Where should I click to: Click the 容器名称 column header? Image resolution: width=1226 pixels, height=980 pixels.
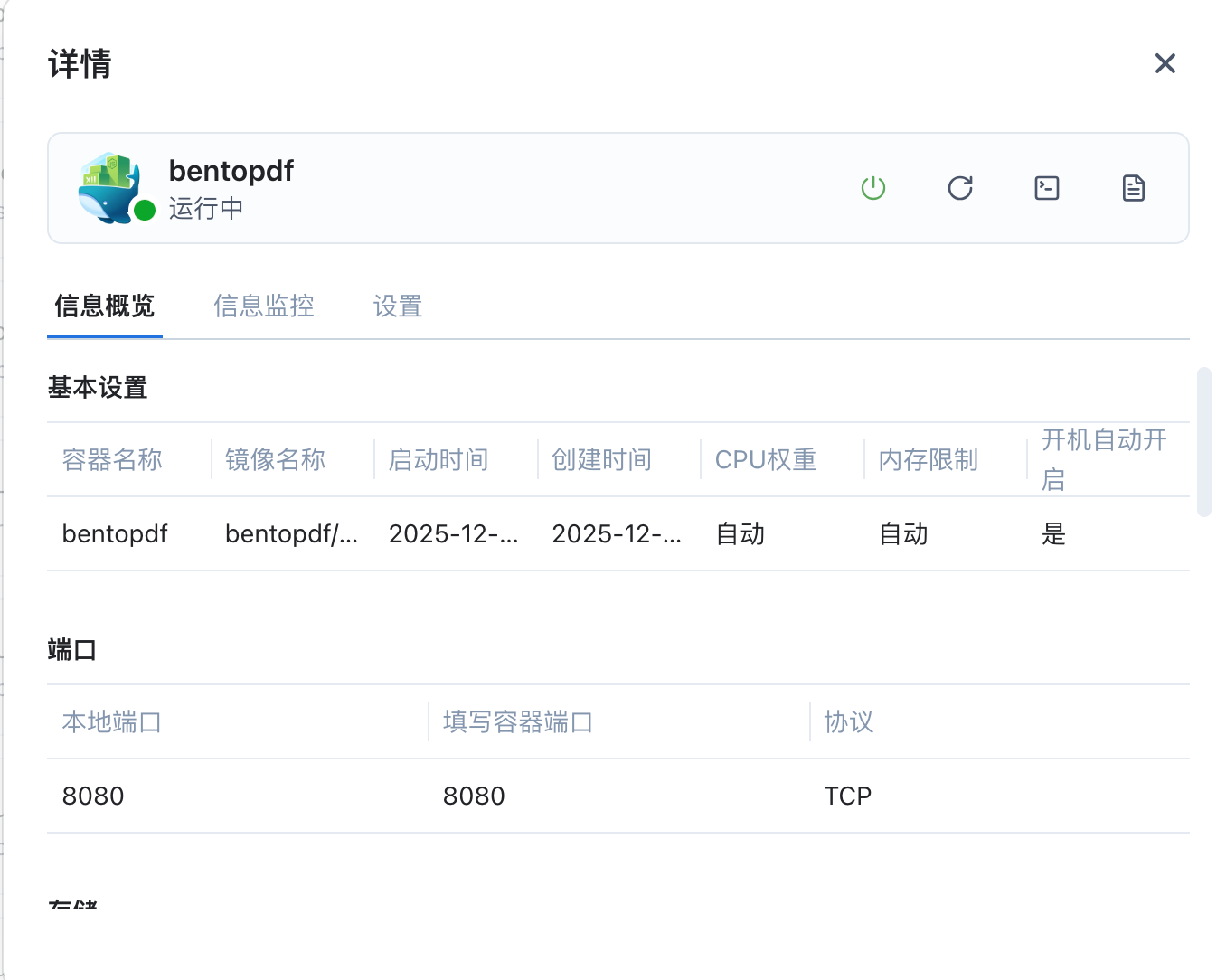pos(112,460)
